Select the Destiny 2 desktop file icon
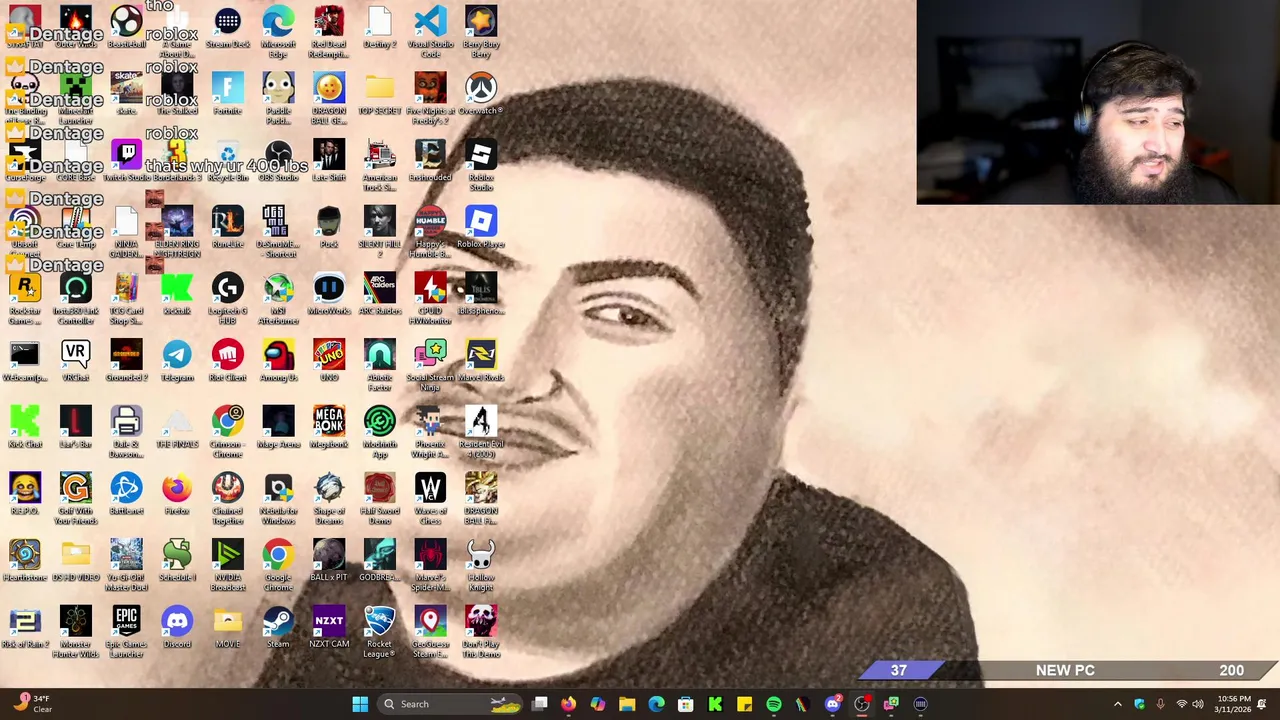This screenshot has height=720, width=1280. 380,27
